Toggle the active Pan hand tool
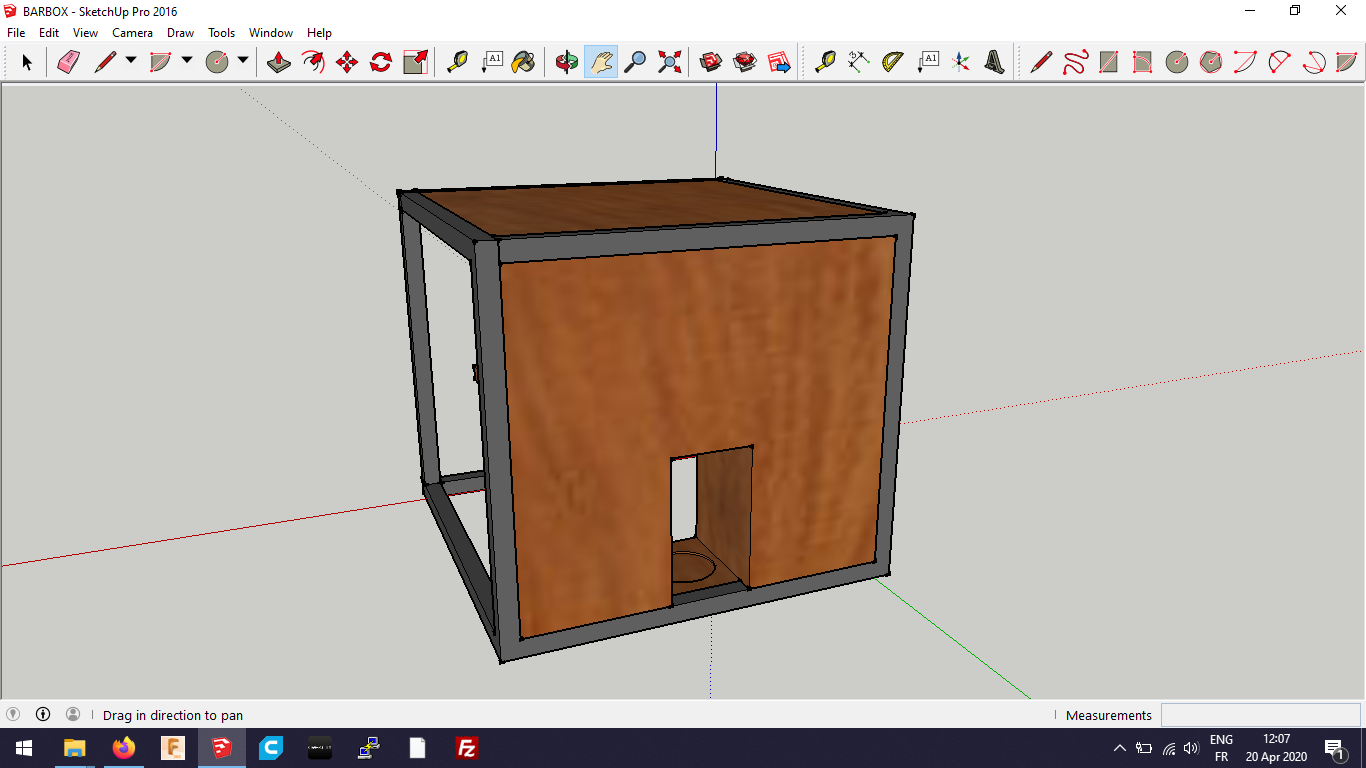 coord(601,62)
